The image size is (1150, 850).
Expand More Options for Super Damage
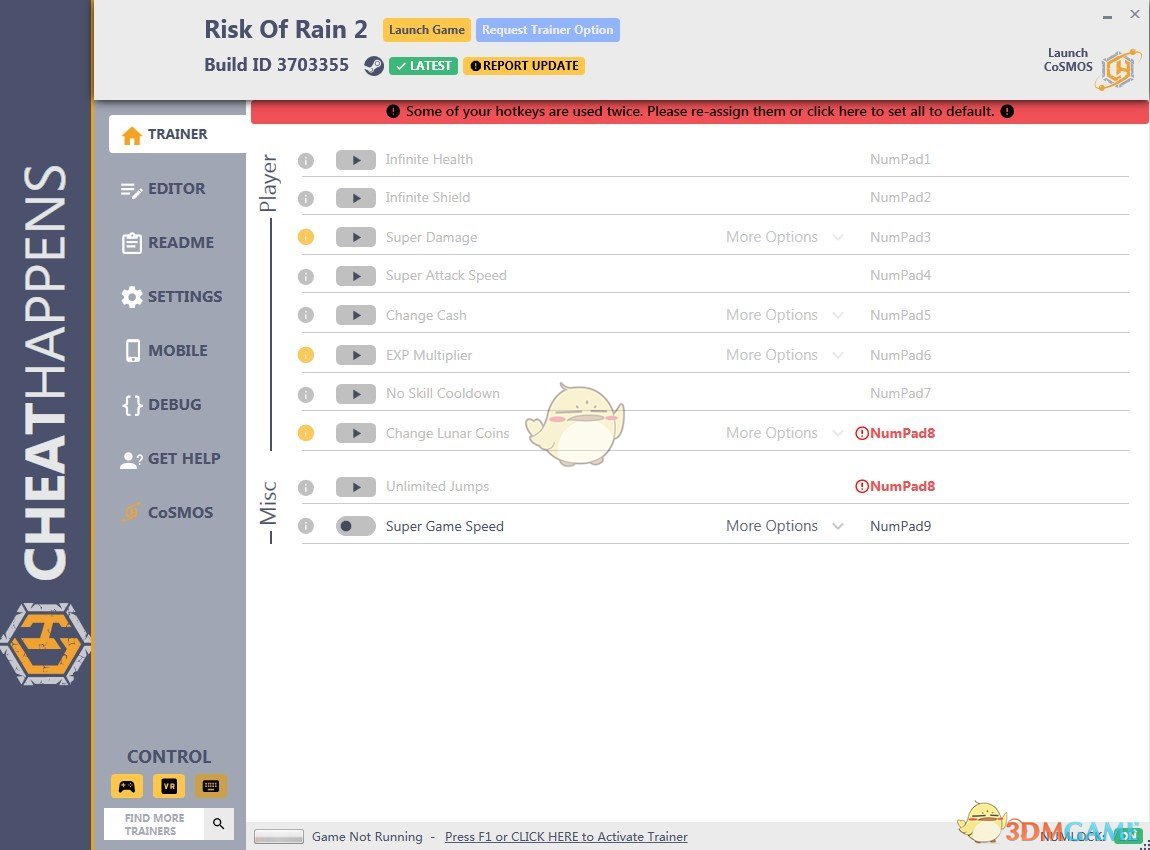click(784, 237)
